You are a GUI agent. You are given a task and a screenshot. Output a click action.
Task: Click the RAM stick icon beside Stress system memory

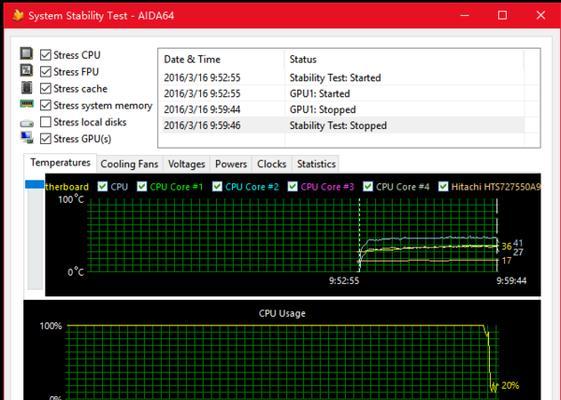[27, 104]
